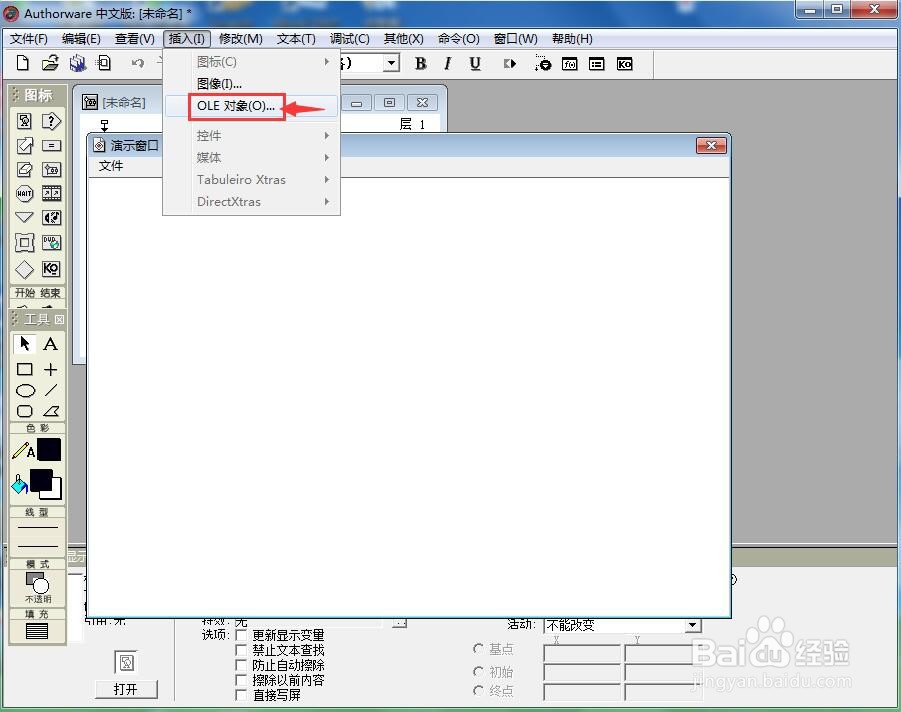Select the Display icon in icon palette
This screenshot has height=712, width=901.
point(24,121)
